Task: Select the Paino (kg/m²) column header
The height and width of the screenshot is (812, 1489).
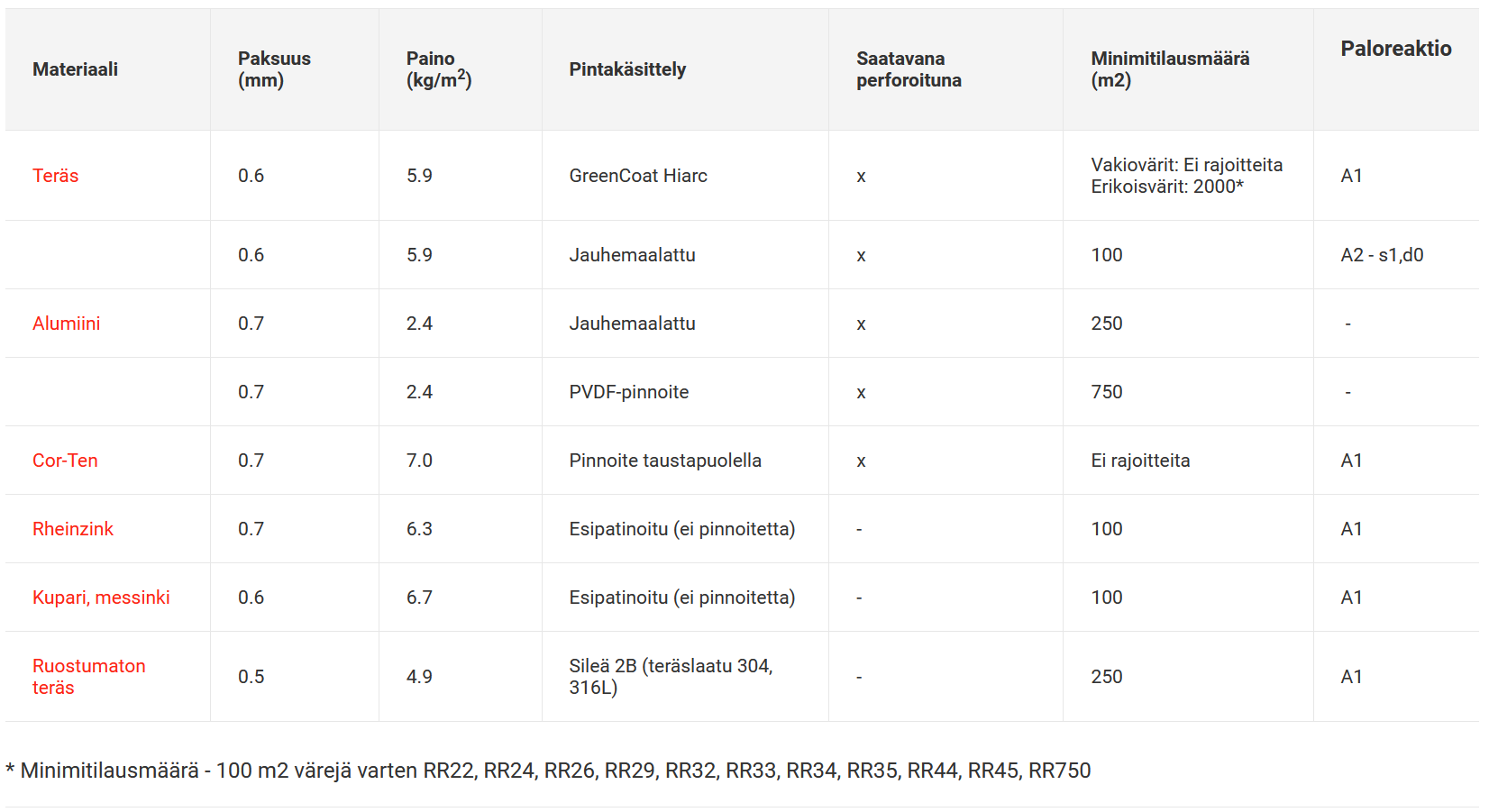Action: click(439, 69)
